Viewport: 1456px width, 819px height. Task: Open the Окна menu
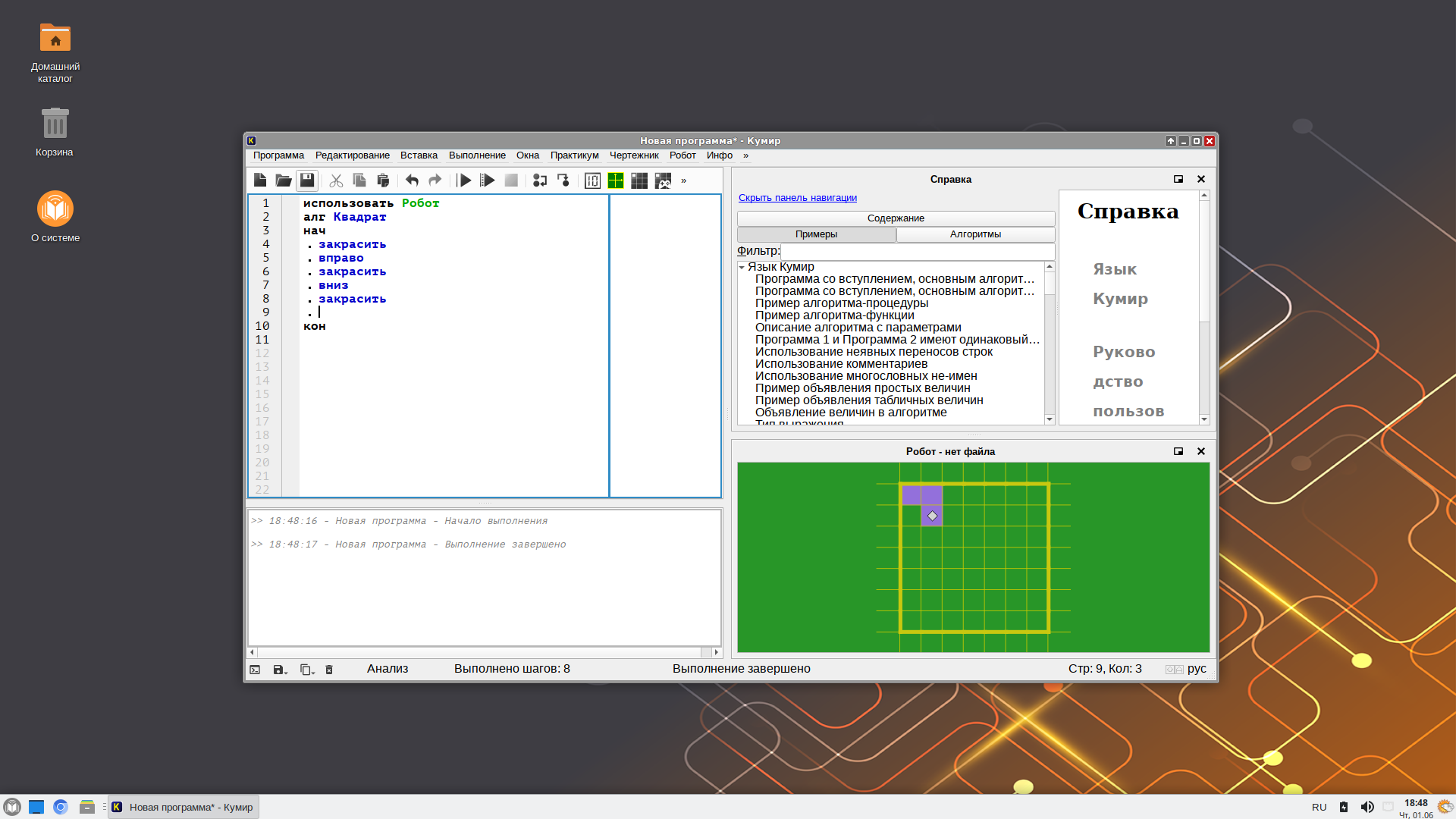tap(528, 155)
